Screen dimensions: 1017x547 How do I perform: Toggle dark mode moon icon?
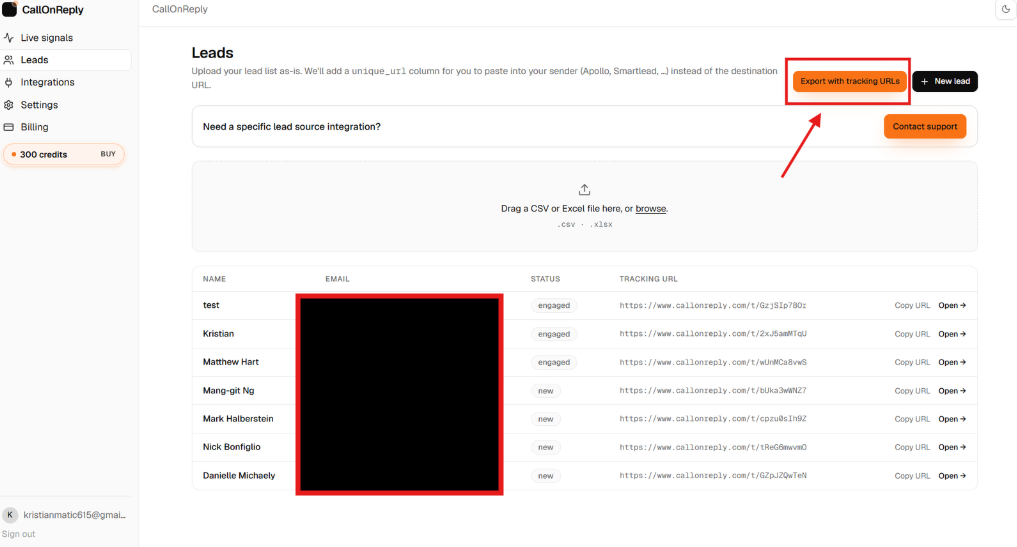point(1006,9)
